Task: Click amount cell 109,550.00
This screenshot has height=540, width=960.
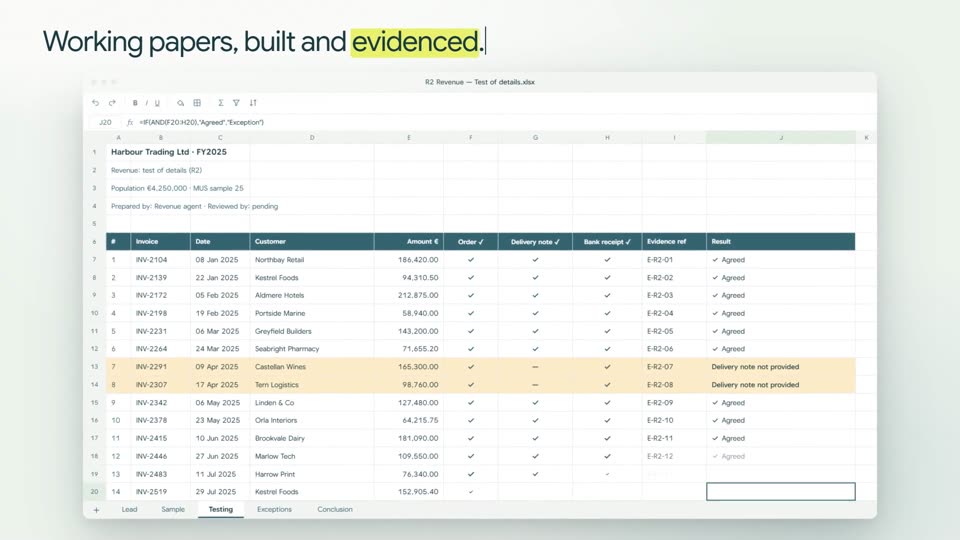Action: coord(409,456)
